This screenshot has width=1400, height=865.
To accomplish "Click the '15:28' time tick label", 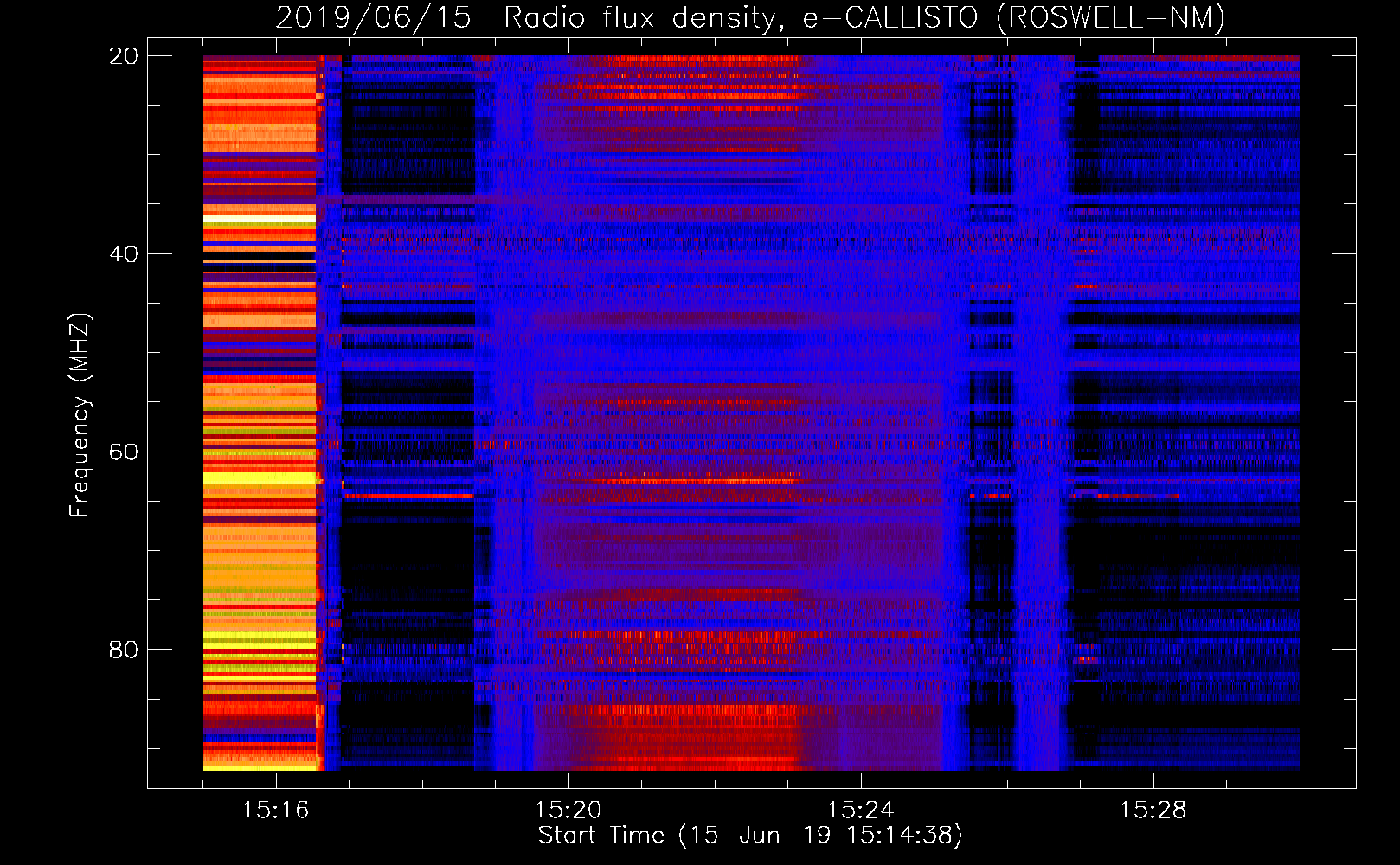I will click(1153, 810).
